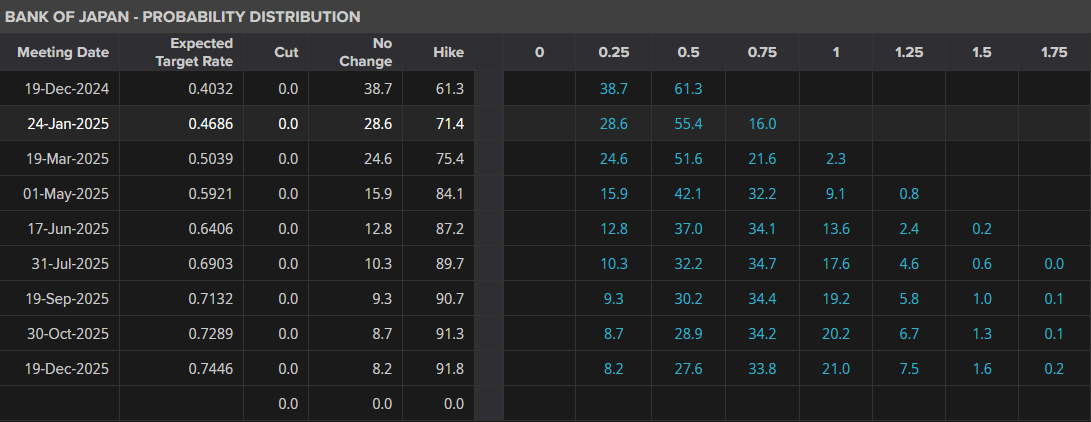Select the 01-May-2025 meeting date cell

point(67,193)
